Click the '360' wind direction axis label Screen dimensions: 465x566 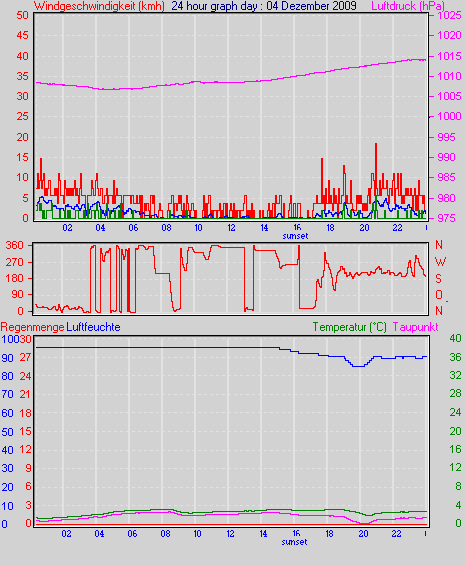(x=15, y=245)
